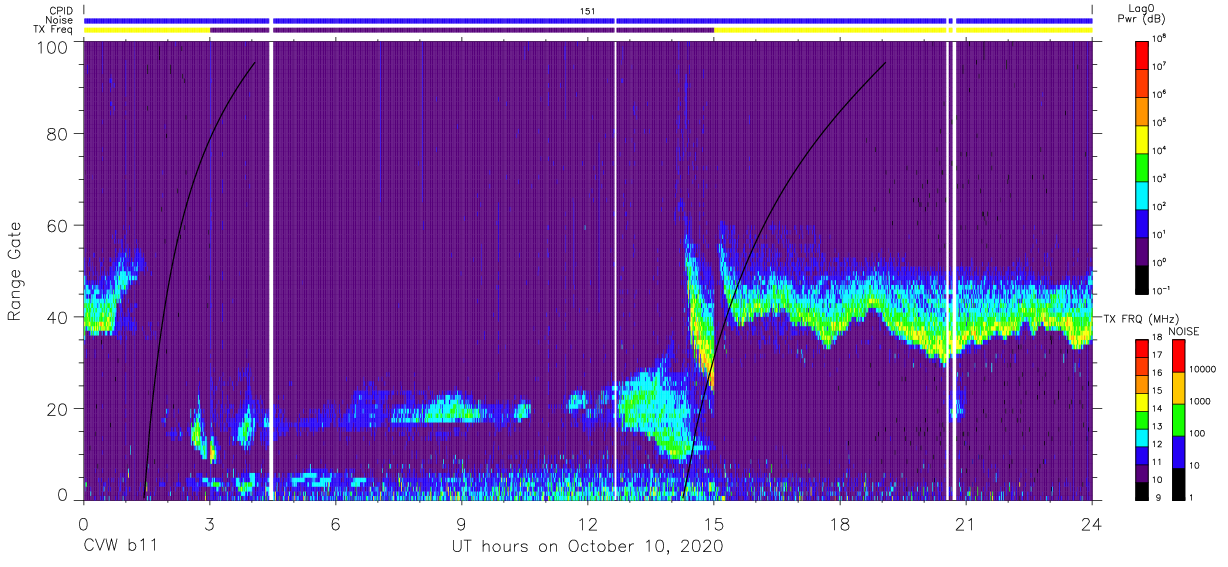Click the 100 tick on Range Gate axis
This screenshot has width=1228, height=567.
[54, 48]
